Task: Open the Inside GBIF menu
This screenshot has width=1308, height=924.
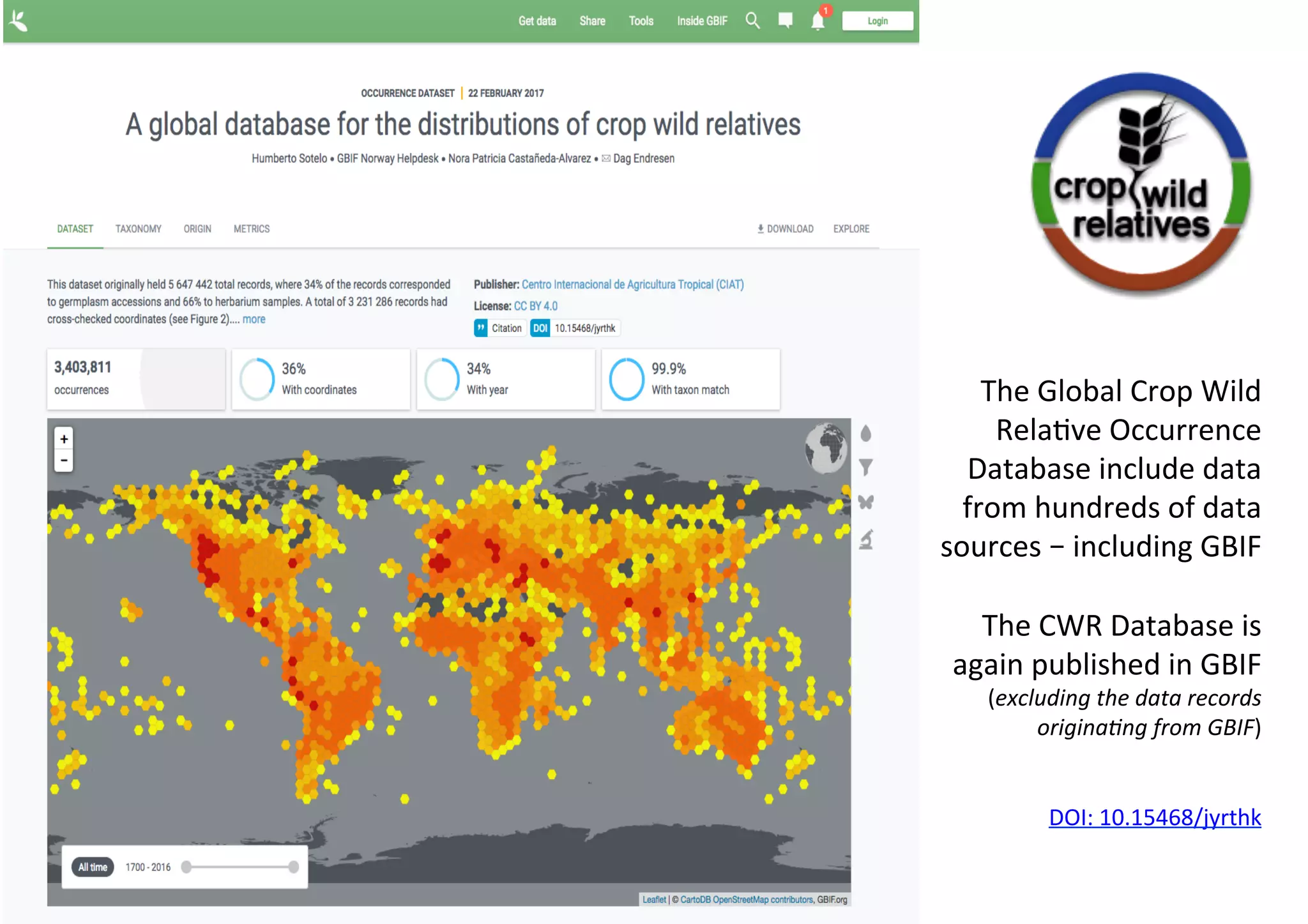Action: tap(702, 21)
